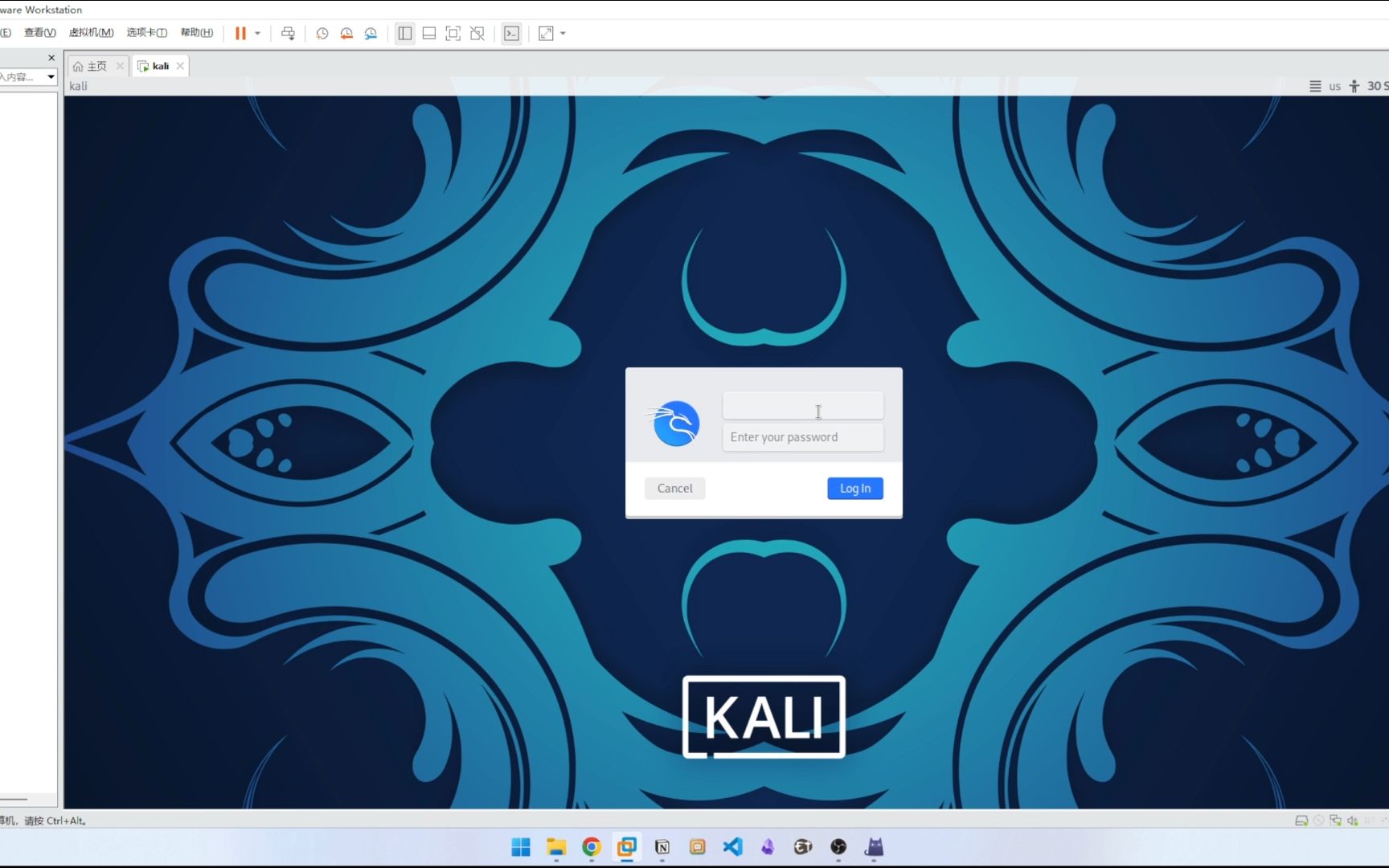Click the stretch guest display icon
Image resolution: width=1389 pixels, height=868 pixels.
(x=546, y=33)
